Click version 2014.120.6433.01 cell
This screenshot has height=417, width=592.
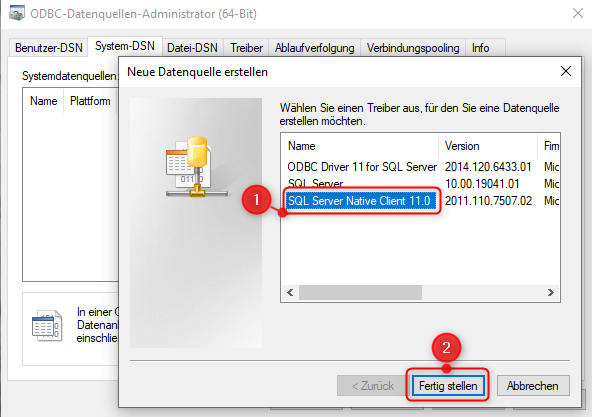tap(488, 167)
